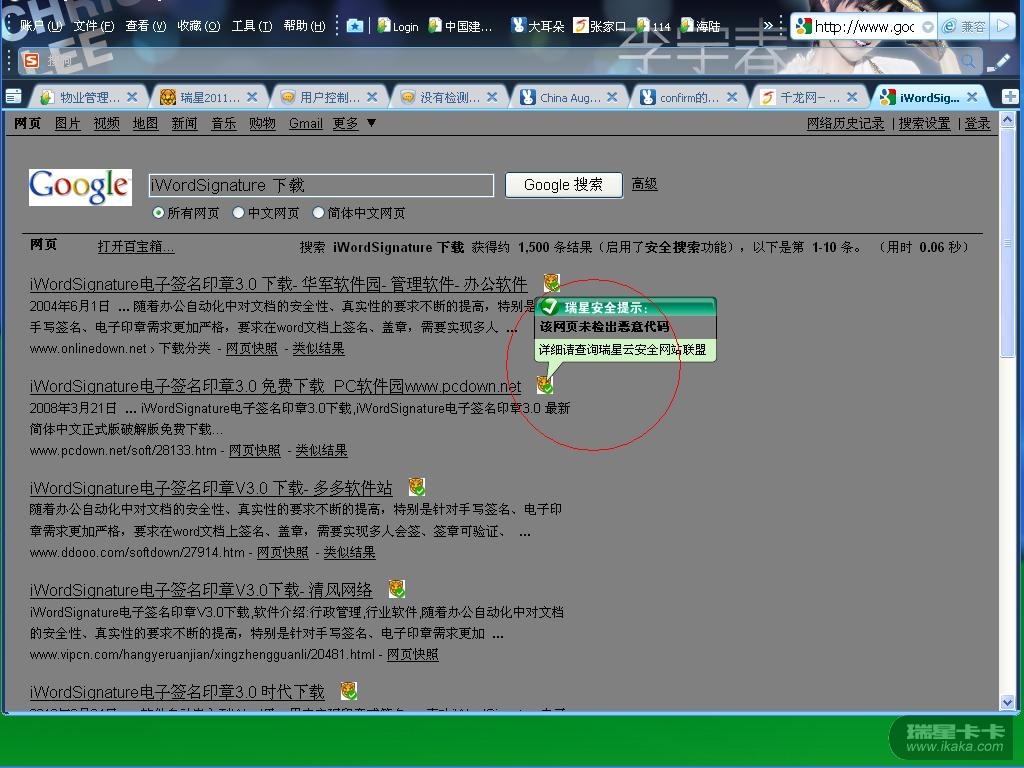Click the Rising security icon beside the PC软件园 result

[x=545, y=385]
